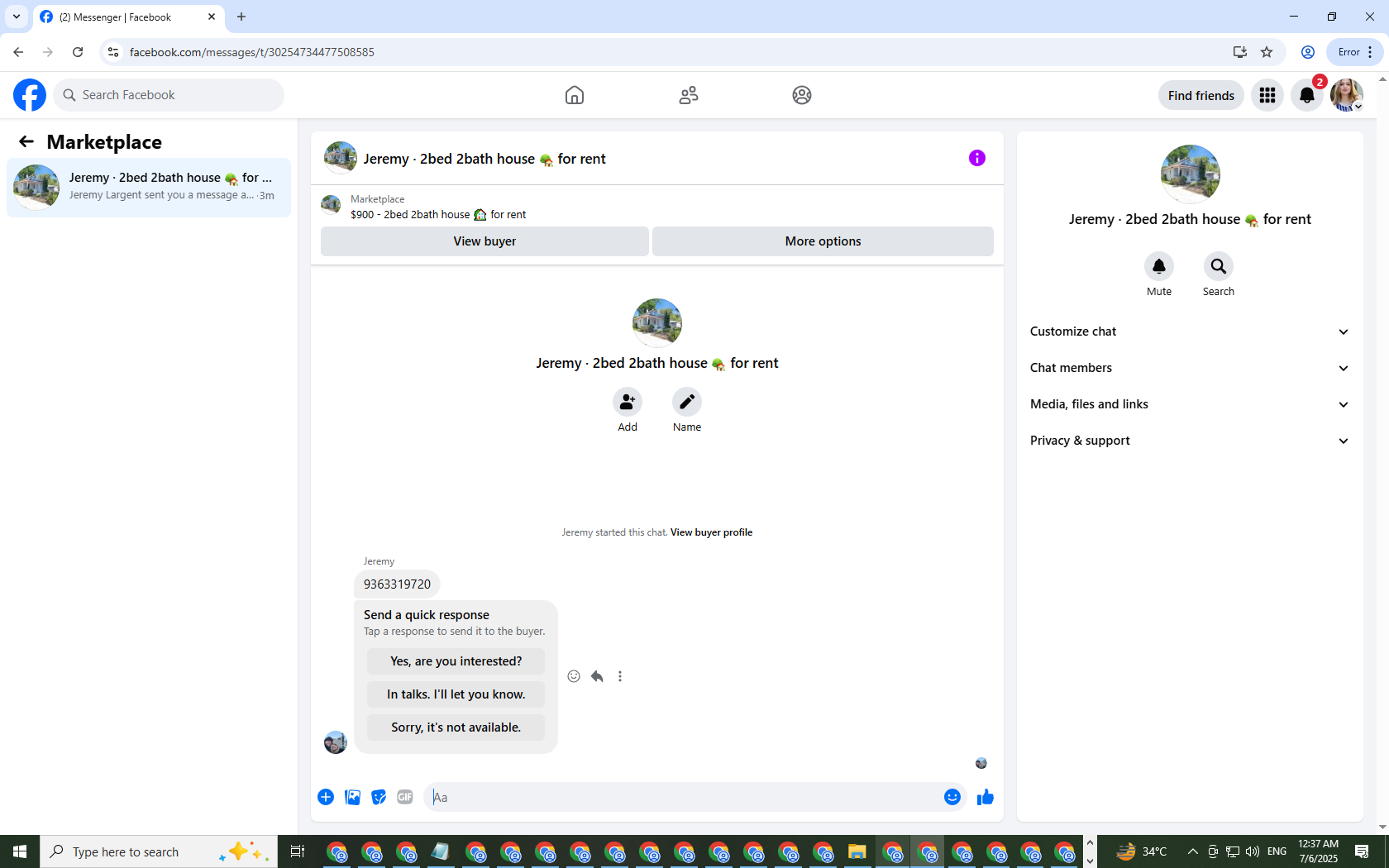The image size is (1389, 868).
Task: Expand Customize chat section
Action: (x=1190, y=331)
